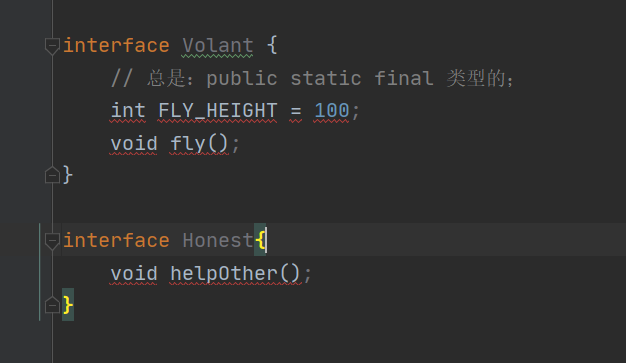Click the Honest interface name
This screenshot has height=363, width=626.
218,240
